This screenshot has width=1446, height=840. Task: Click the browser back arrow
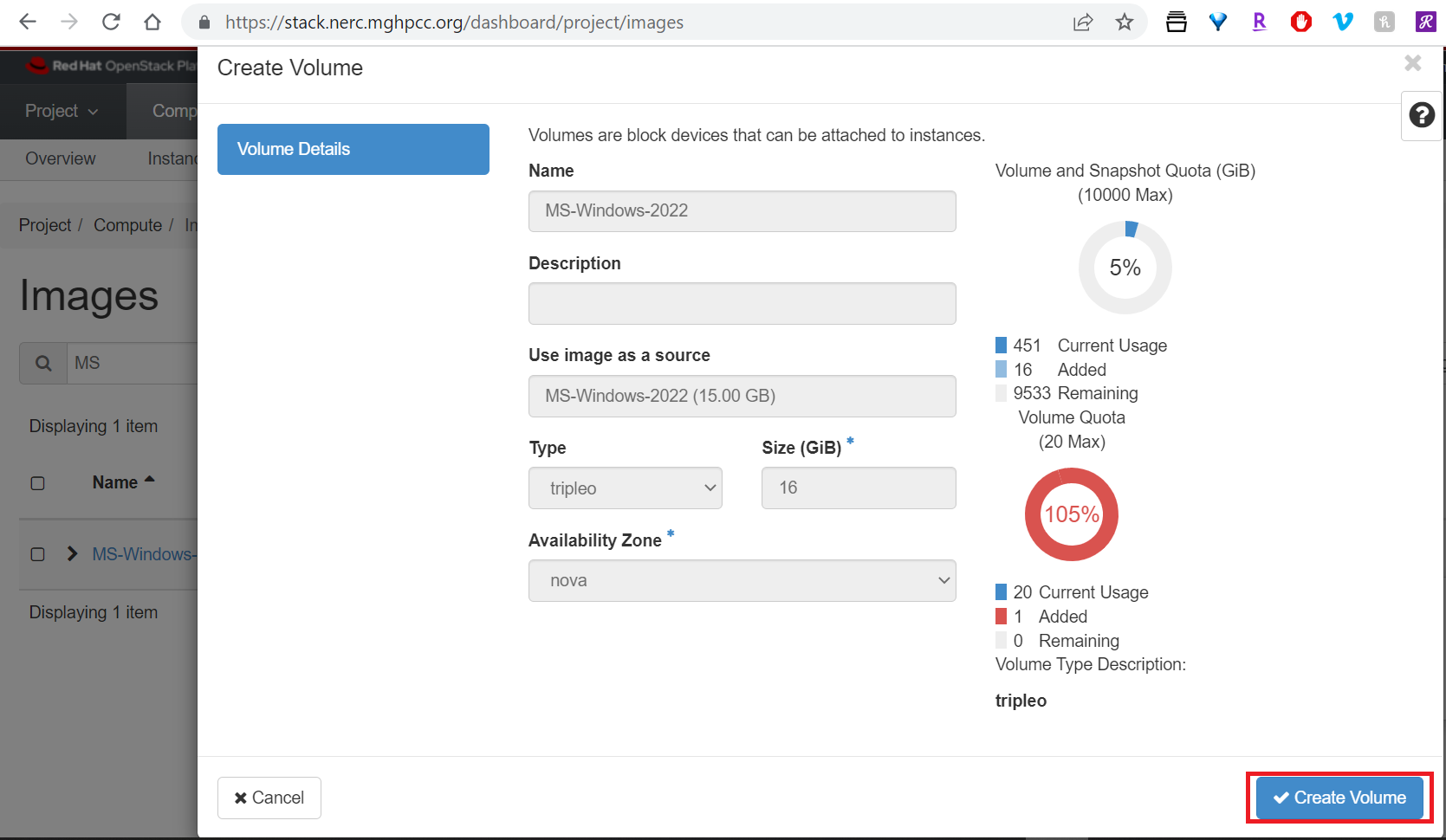click(x=28, y=23)
